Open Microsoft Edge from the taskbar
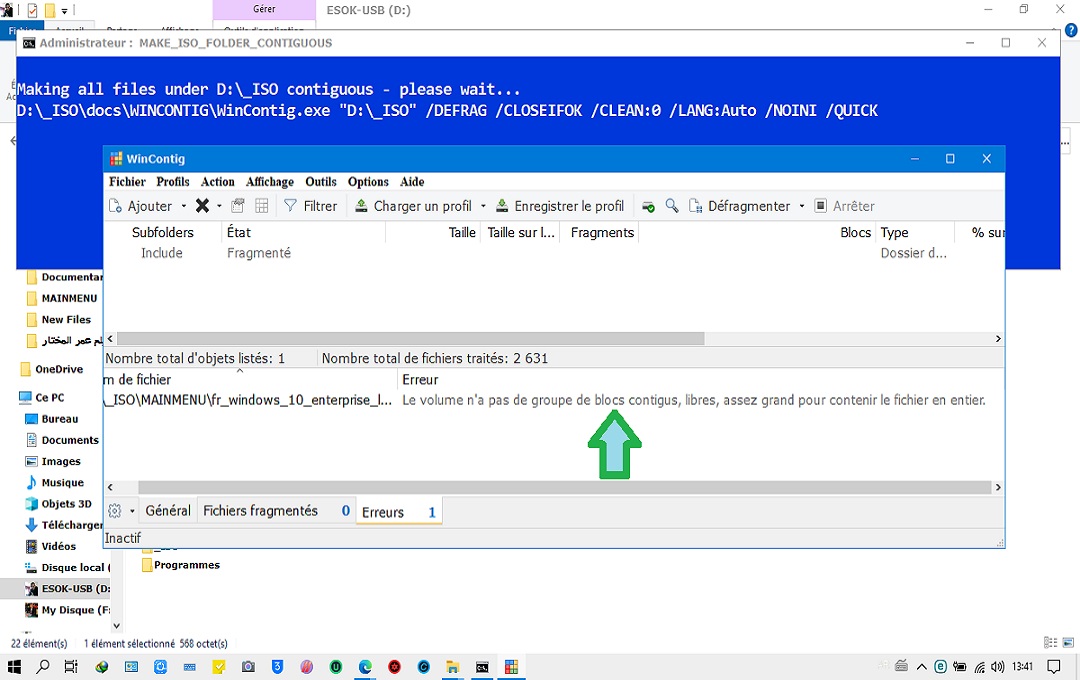 365,667
